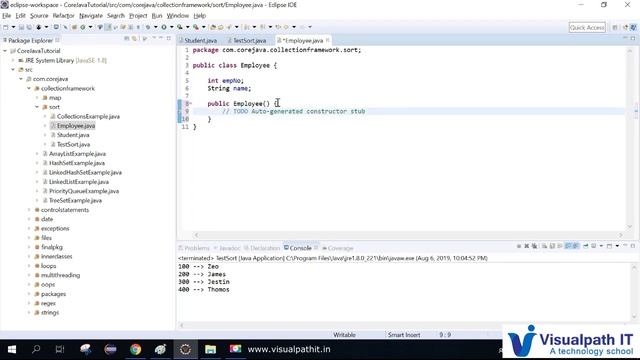Close the Employee.java editor tab
Screen dimensions: 640x360
(x=328, y=40)
